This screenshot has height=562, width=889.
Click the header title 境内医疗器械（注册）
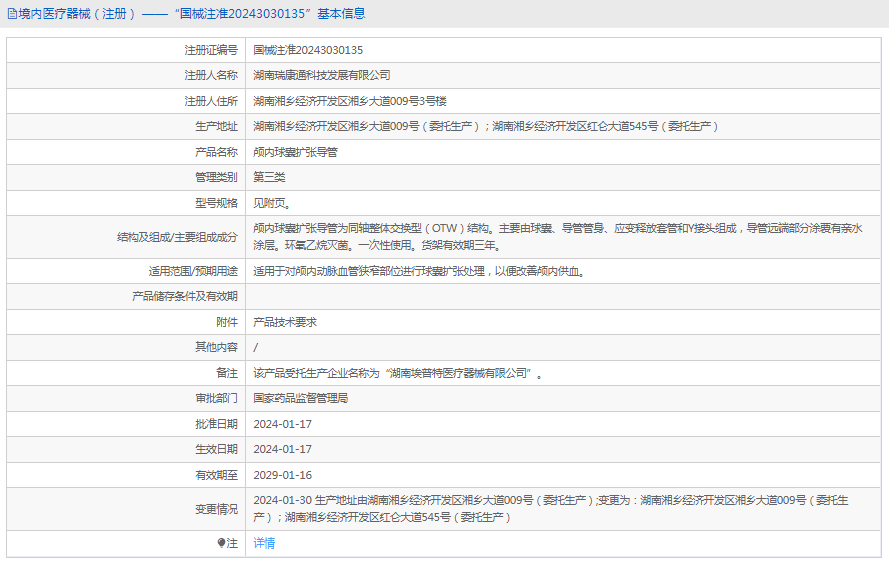78,14
